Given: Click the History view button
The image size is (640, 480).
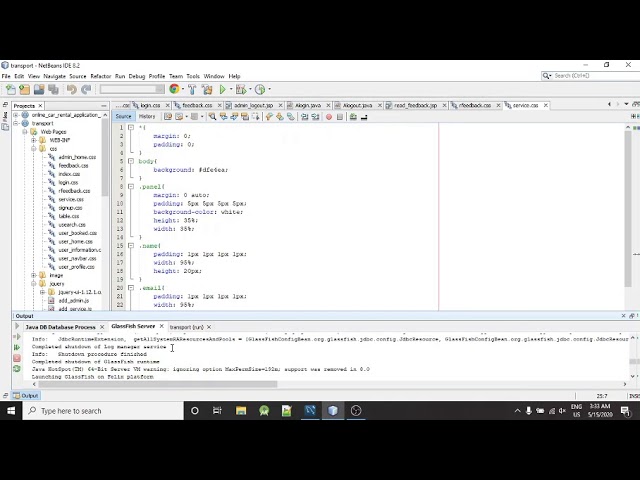Looking at the screenshot, I should (x=147, y=116).
